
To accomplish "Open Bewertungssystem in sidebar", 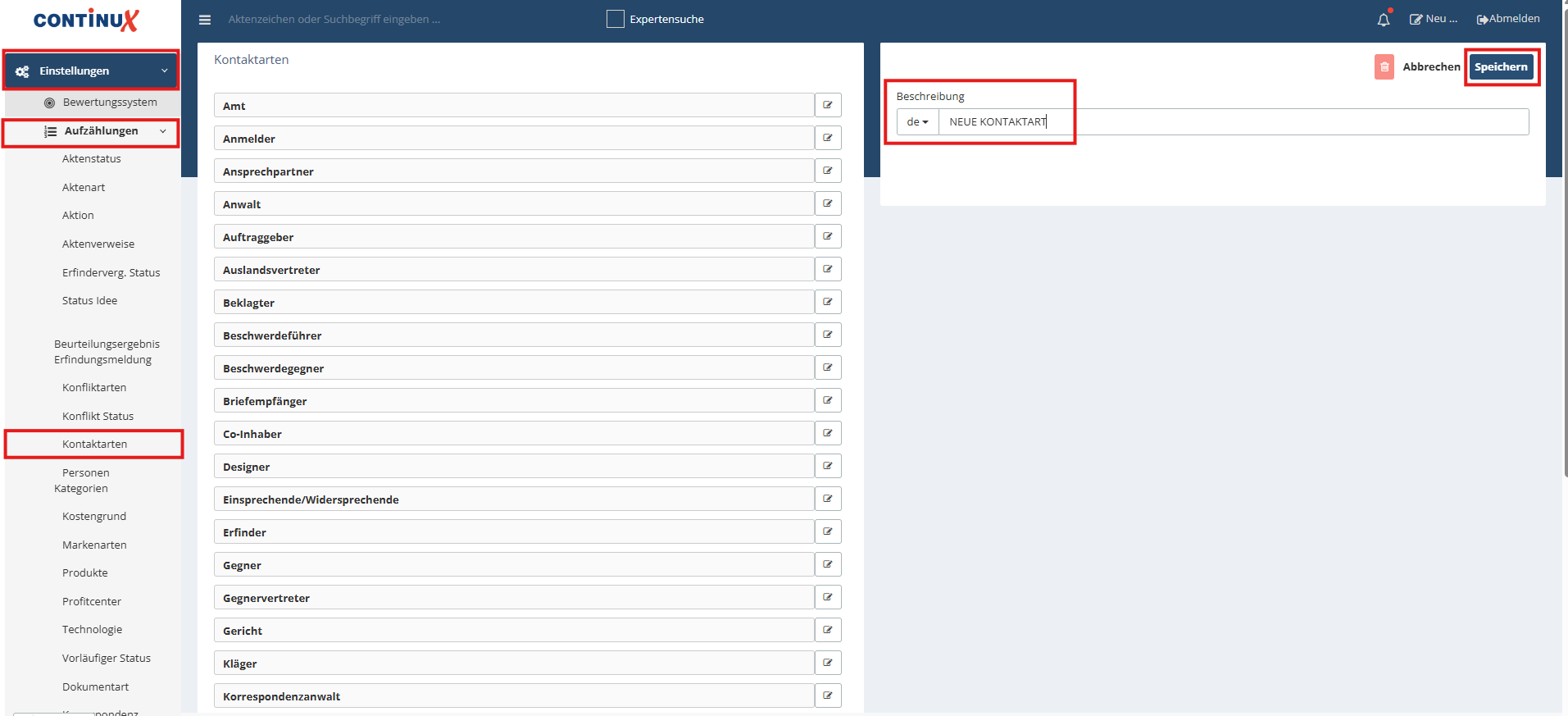I will tap(110, 103).
